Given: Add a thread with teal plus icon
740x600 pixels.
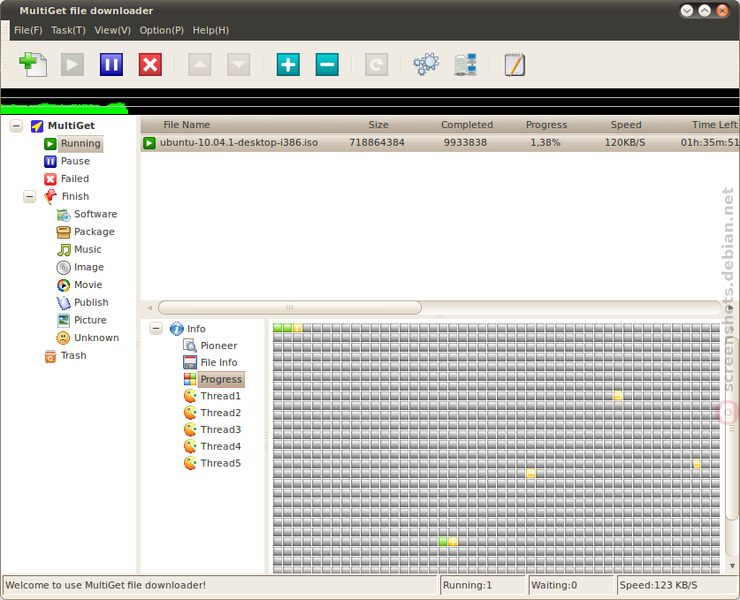Looking at the screenshot, I should click(x=288, y=64).
